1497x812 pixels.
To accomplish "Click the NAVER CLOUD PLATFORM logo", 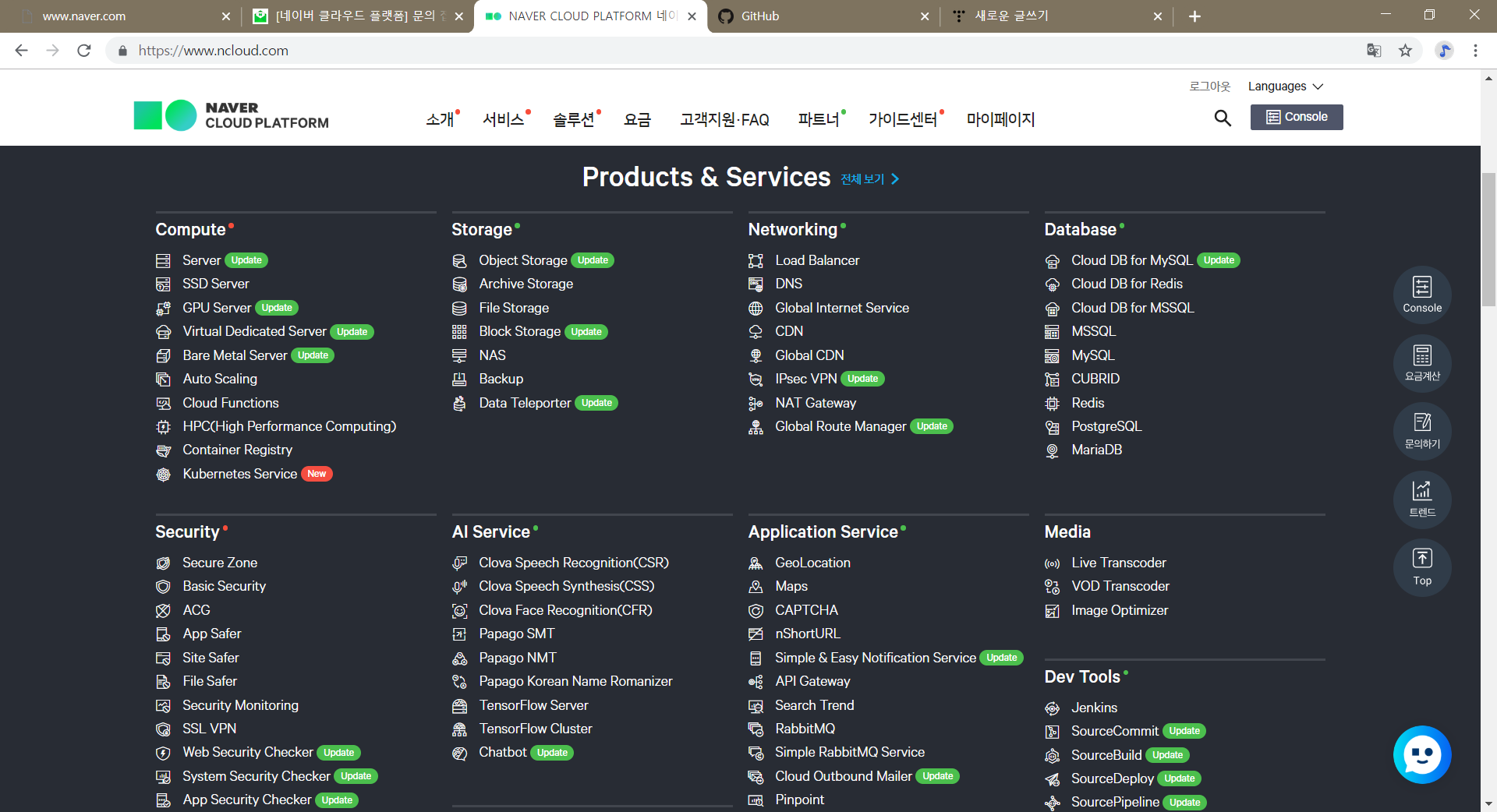I will pyautogui.click(x=232, y=115).
